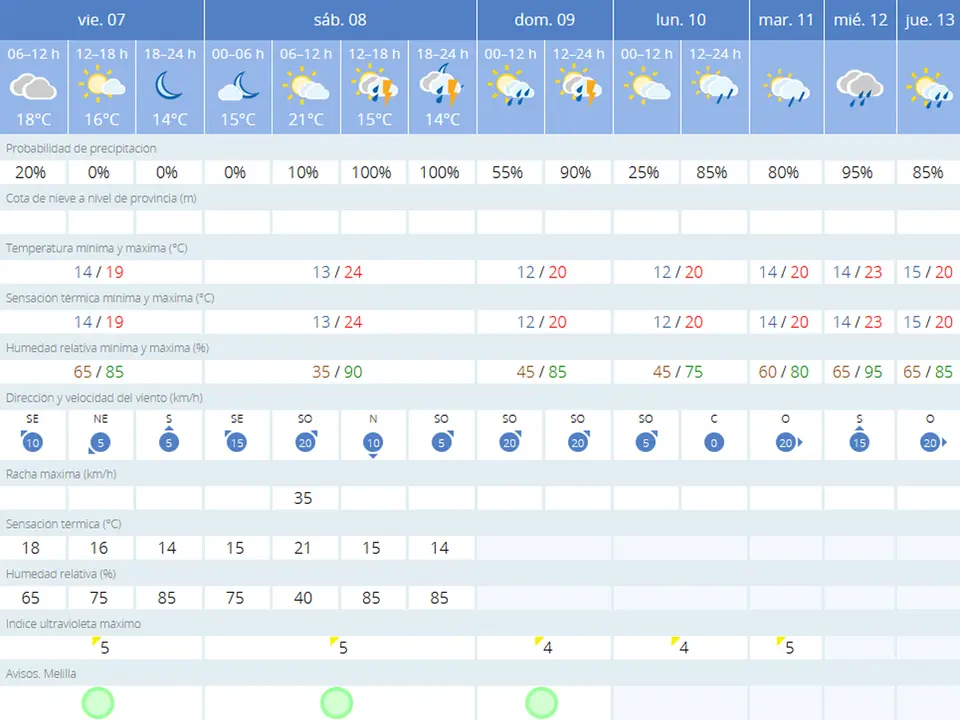
Task: Click the S 15 wind icon under mié. 12
Action: [x=859, y=440]
